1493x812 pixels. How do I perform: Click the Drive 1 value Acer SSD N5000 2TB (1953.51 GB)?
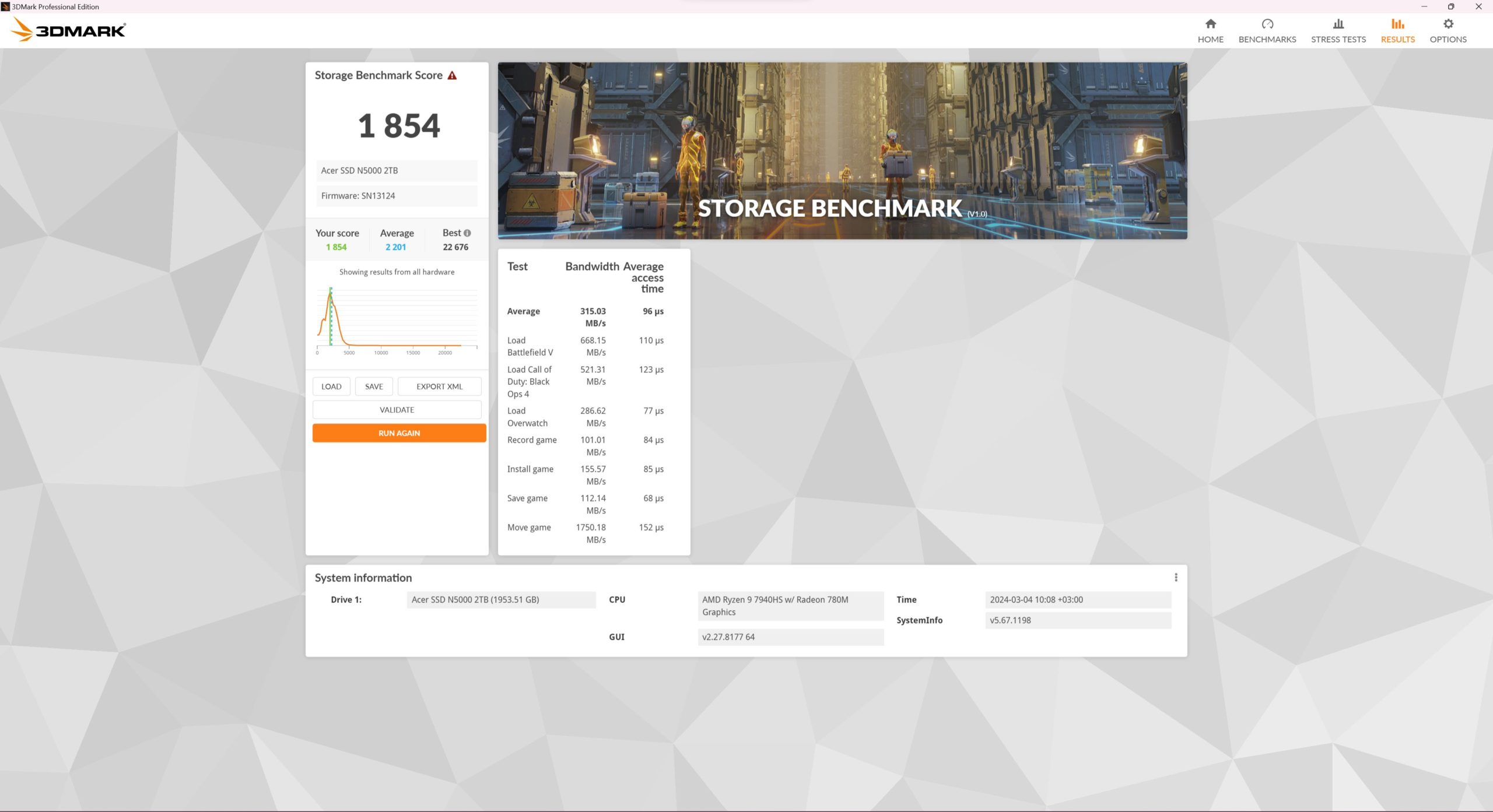[x=501, y=600]
